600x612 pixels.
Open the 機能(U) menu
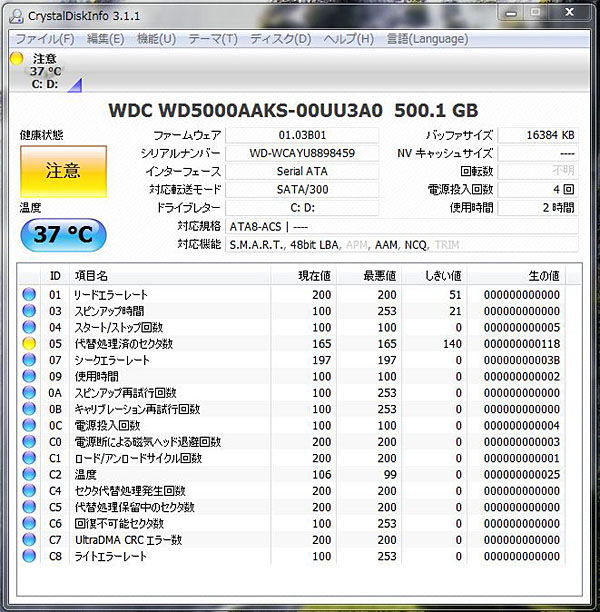(x=156, y=39)
